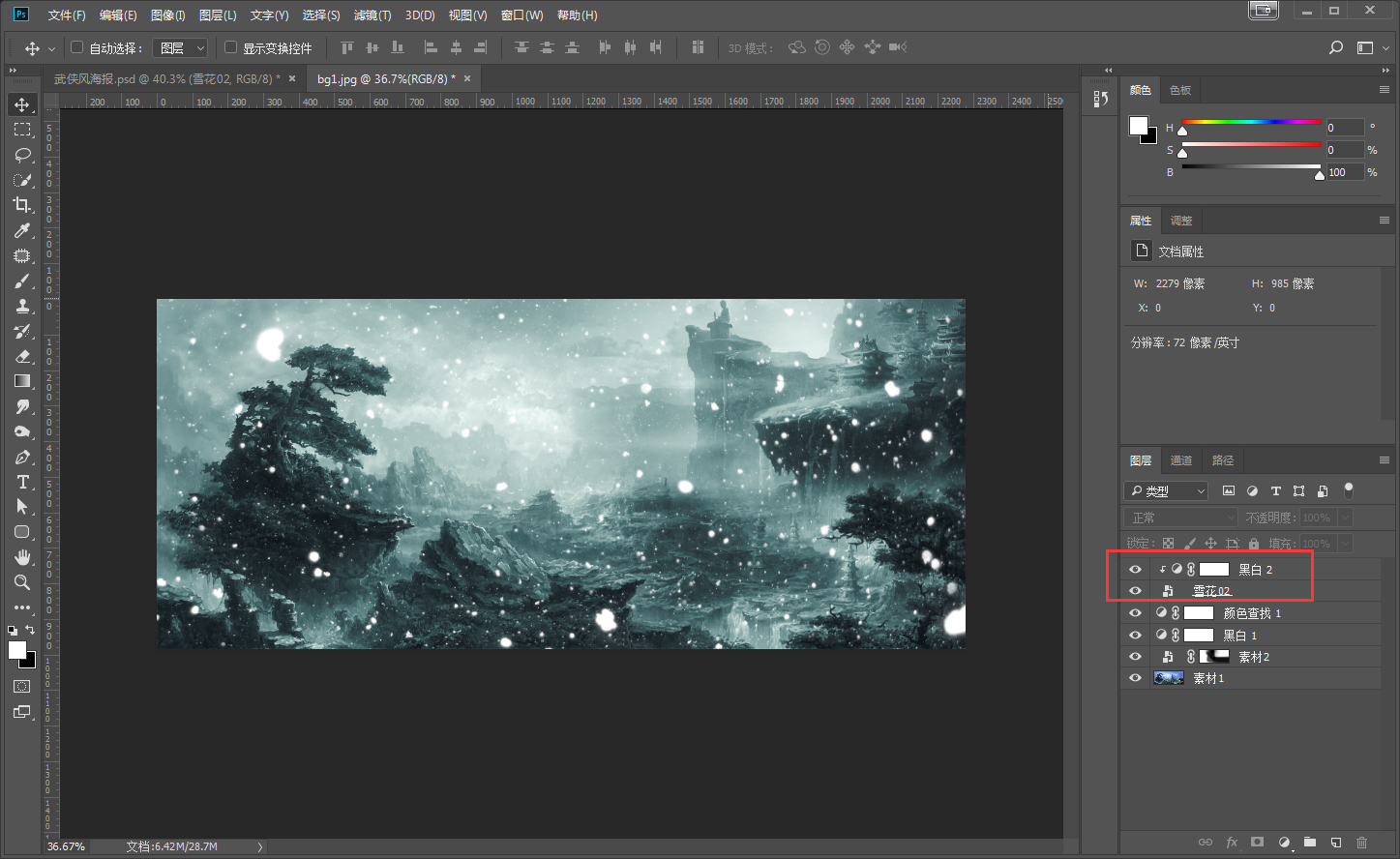Select the 颜色查找 1 layer
Image resolution: width=1400 pixels, height=859 pixels.
(1252, 613)
